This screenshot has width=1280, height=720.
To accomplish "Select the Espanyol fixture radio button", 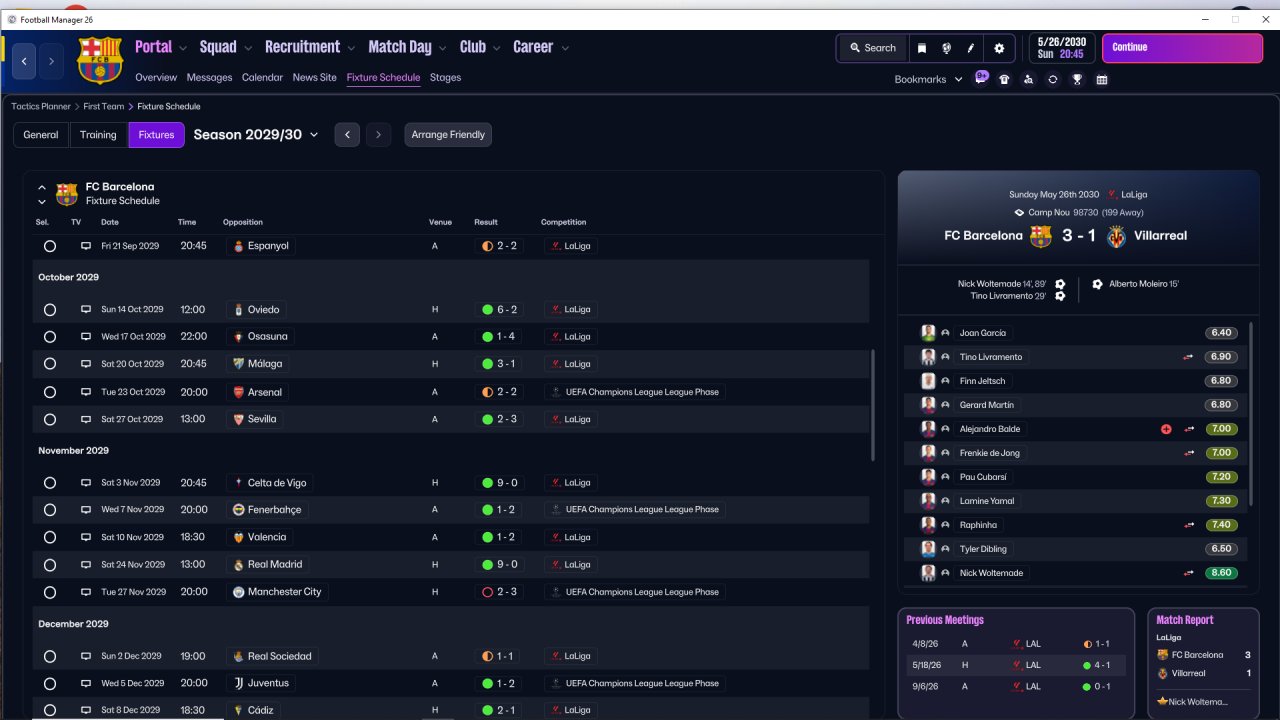I will [x=50, y=246].
